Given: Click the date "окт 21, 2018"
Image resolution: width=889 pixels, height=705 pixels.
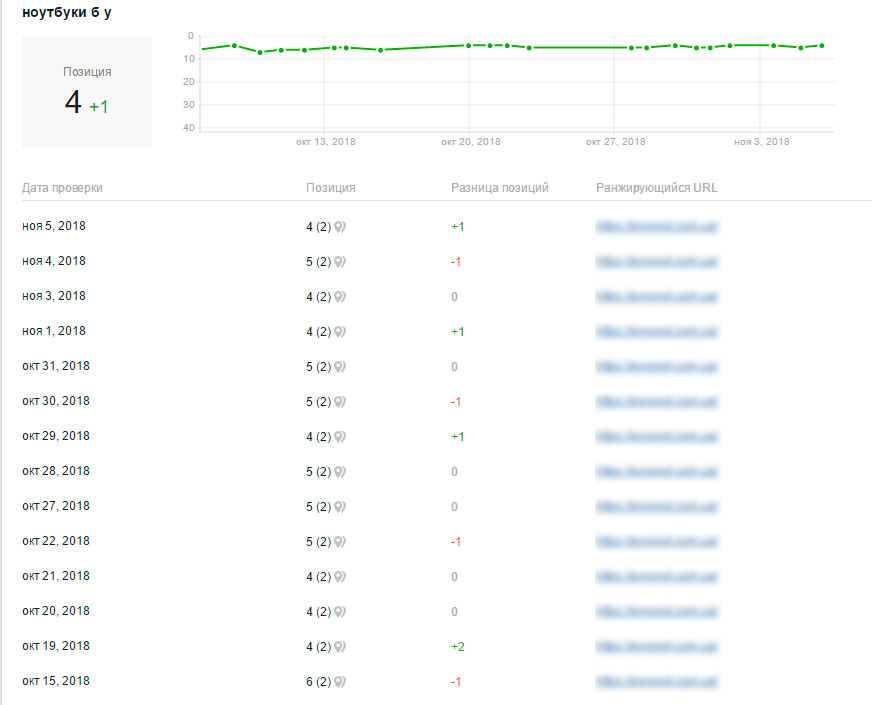Looking at the screenshot, I should coord(56,576).
